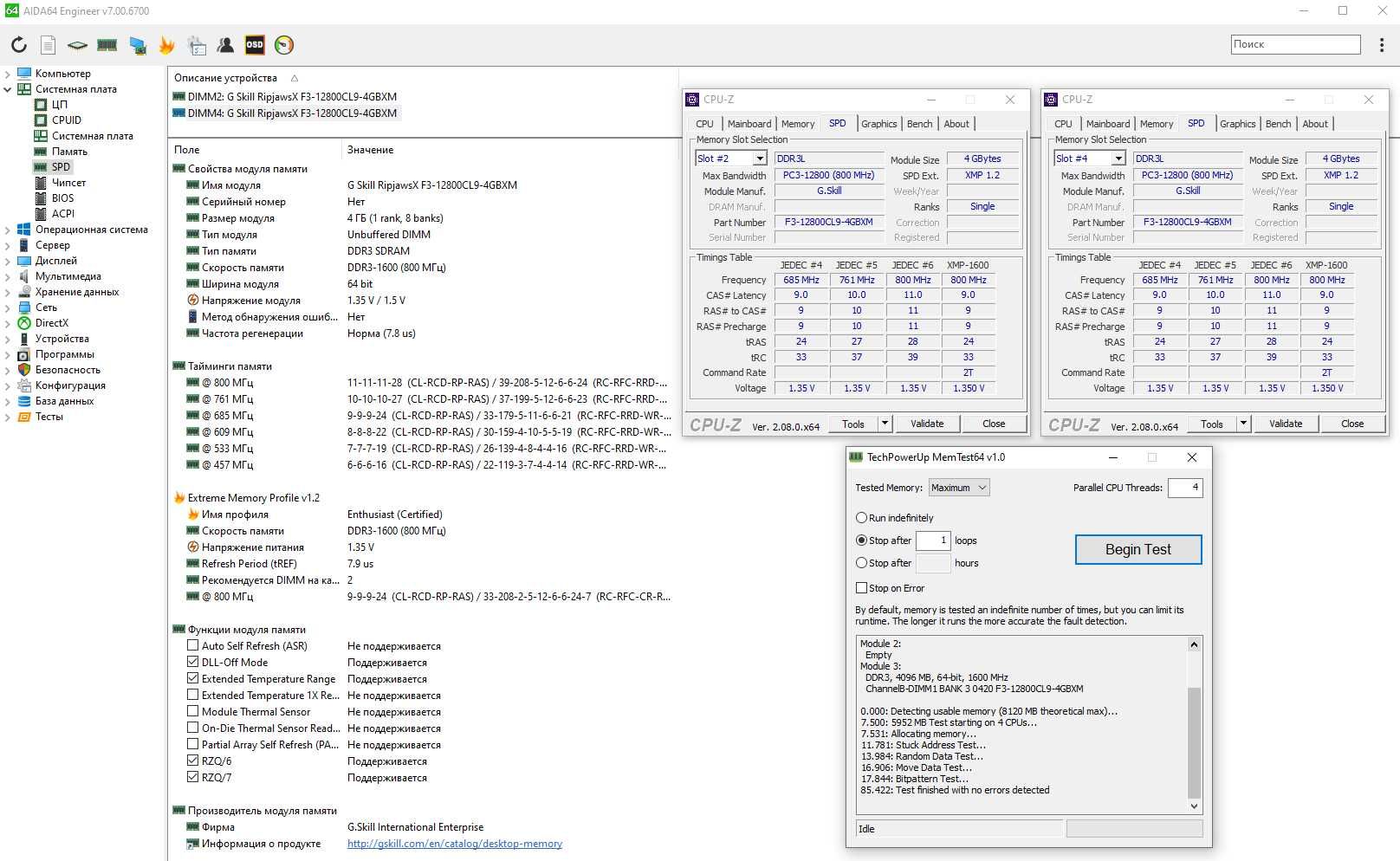Image resolution: width=1400 pixels, height=861 pixels.
Task: Toggle RZQ/6 checkbox
Action: point(193,761)
